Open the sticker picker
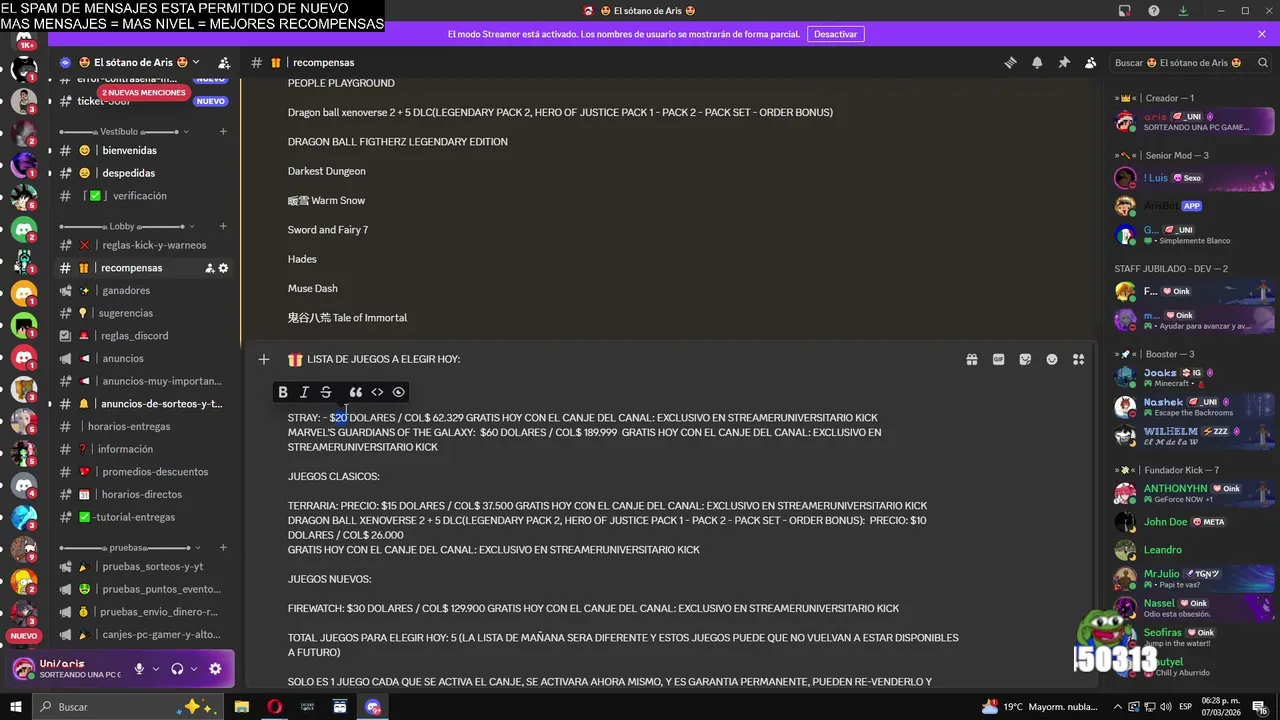Image resolution: width=1280 pixels, height=720 pixels. point(1025,359)
